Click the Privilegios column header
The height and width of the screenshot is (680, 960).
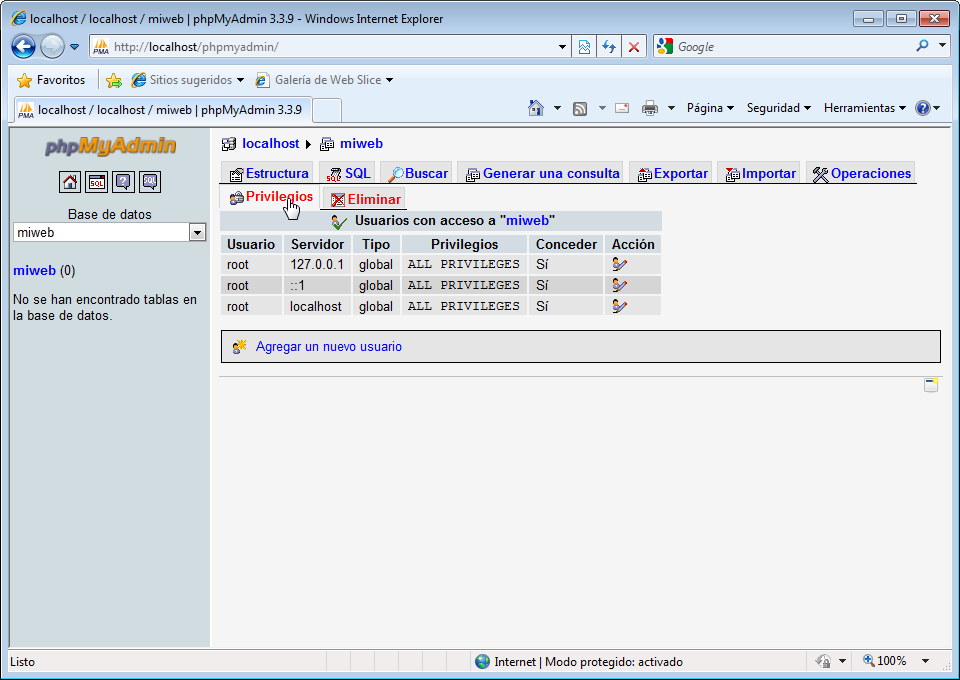[x=464, y=244]
